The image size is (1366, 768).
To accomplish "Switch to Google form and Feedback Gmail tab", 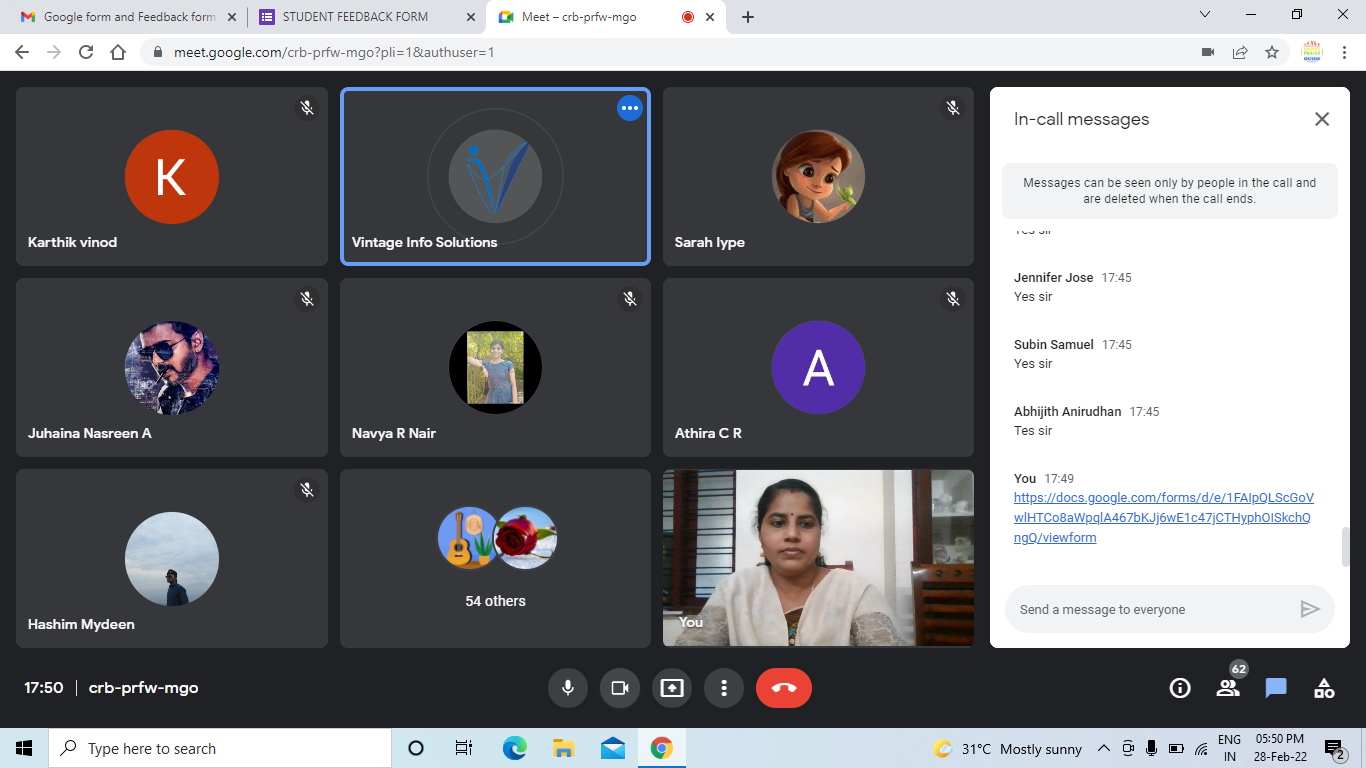I will pyautogui.click(x=118, y=17).
